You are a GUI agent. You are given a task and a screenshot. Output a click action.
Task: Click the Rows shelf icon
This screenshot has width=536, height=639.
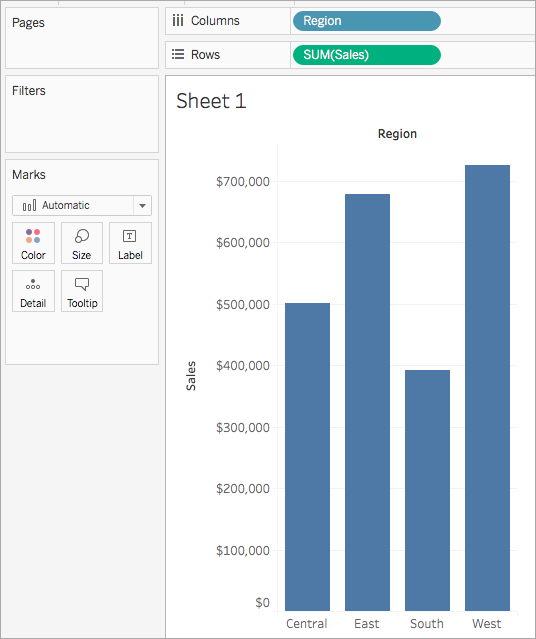[178, 54]
